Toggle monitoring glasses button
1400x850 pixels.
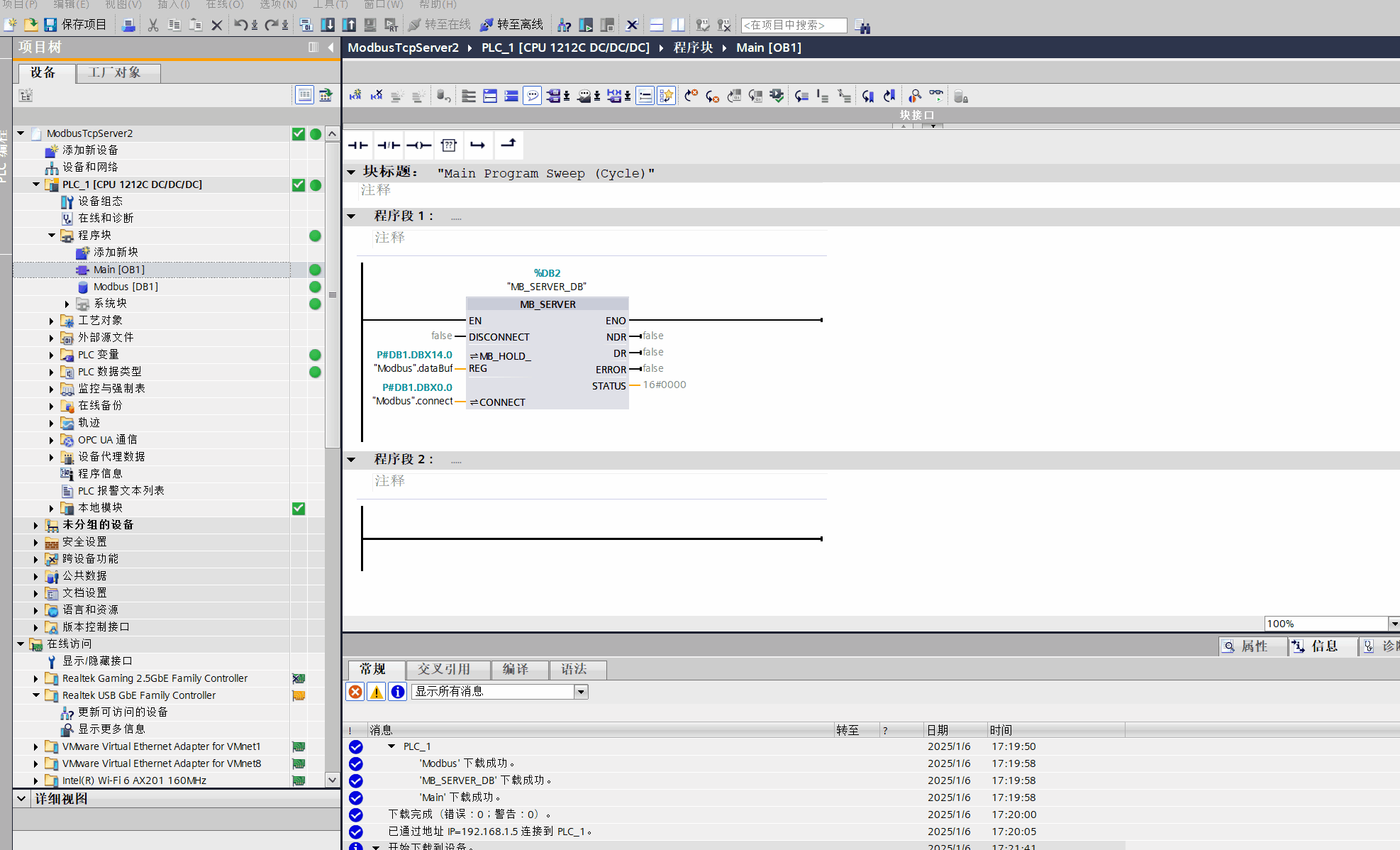(936, 94)
